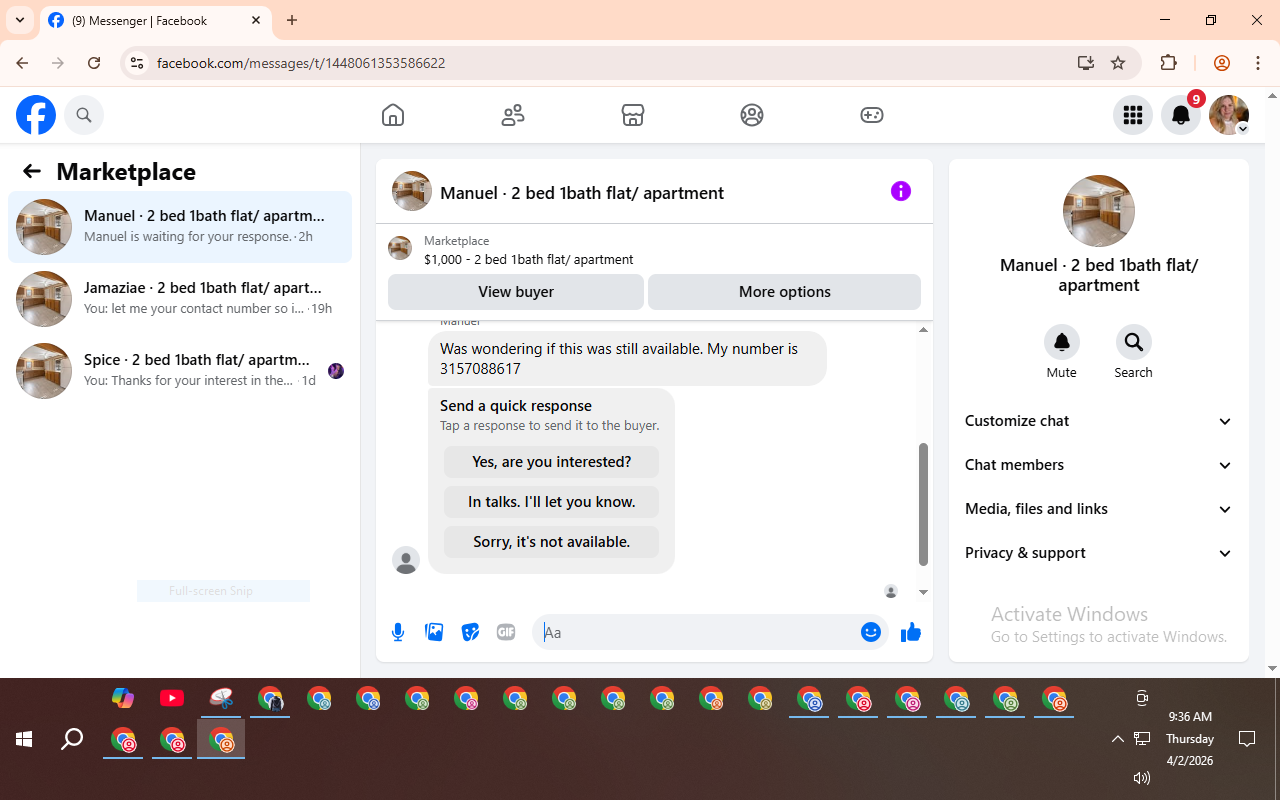Viewport: 1280px width, 800px height.
Task: Open the Chrome tab search dropdown
Action: click(20, 20)
